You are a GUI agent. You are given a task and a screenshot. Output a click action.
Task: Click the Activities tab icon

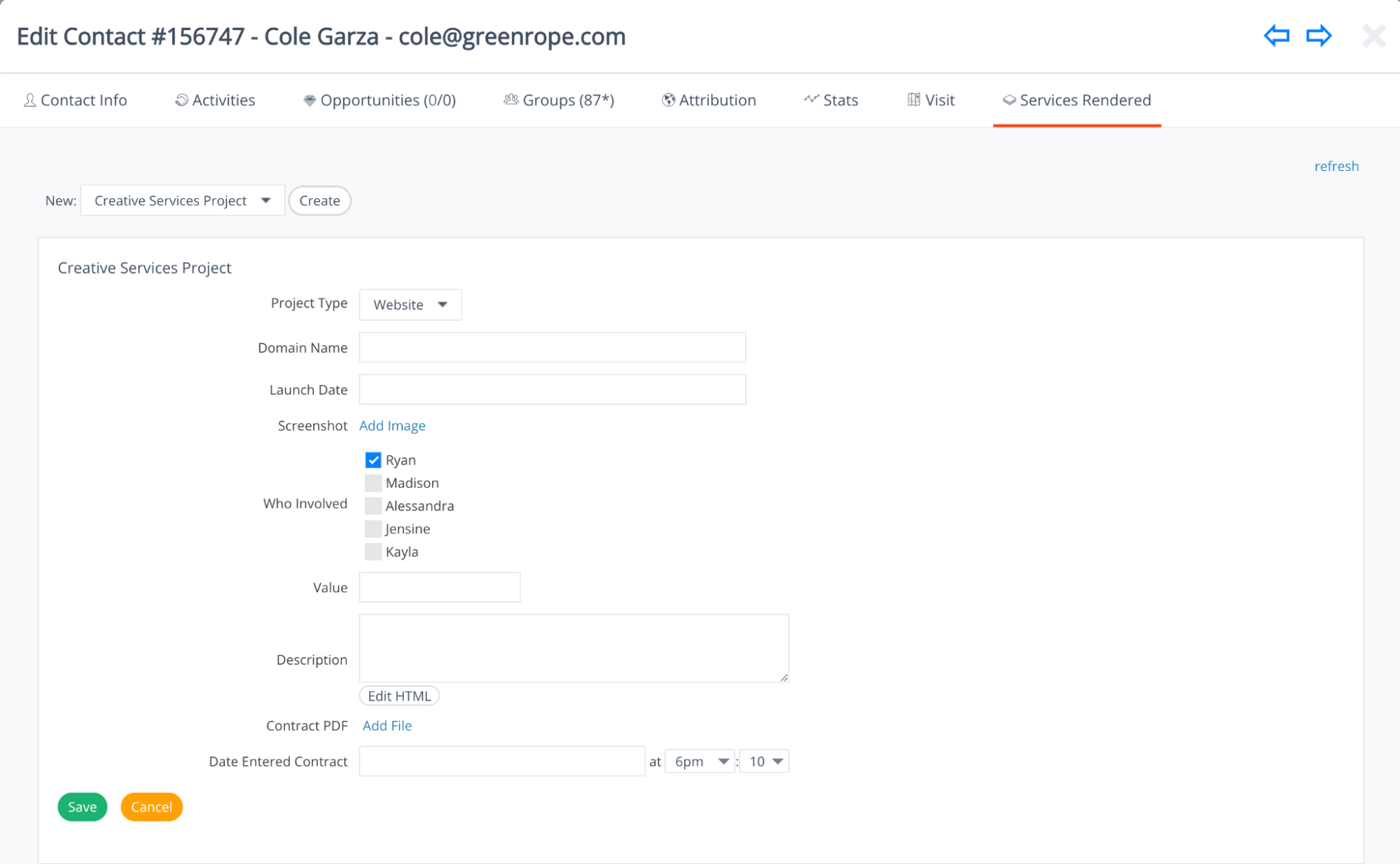coord(181,100)
